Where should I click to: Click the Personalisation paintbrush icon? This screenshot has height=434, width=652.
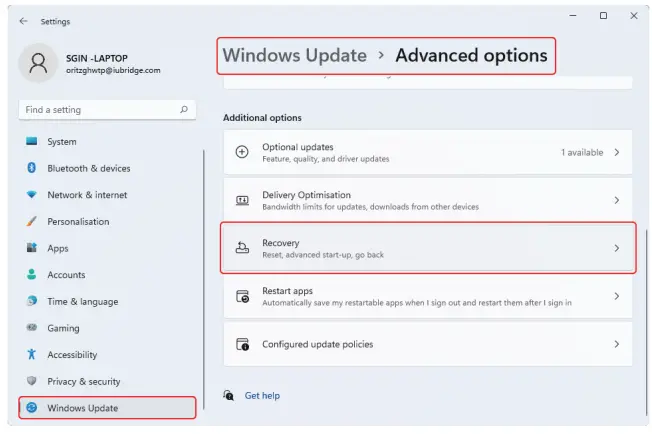pos(32,221)
